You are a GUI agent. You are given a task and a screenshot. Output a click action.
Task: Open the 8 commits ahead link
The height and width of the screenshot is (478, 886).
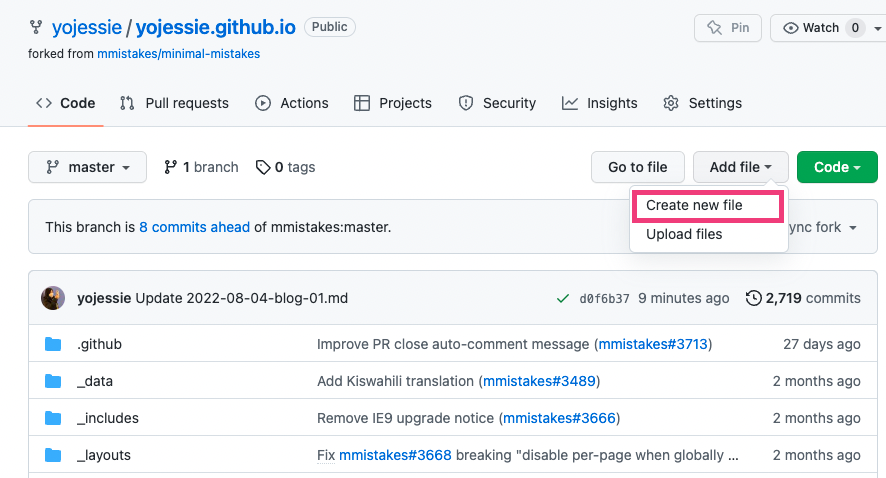[x=194, y=227]
